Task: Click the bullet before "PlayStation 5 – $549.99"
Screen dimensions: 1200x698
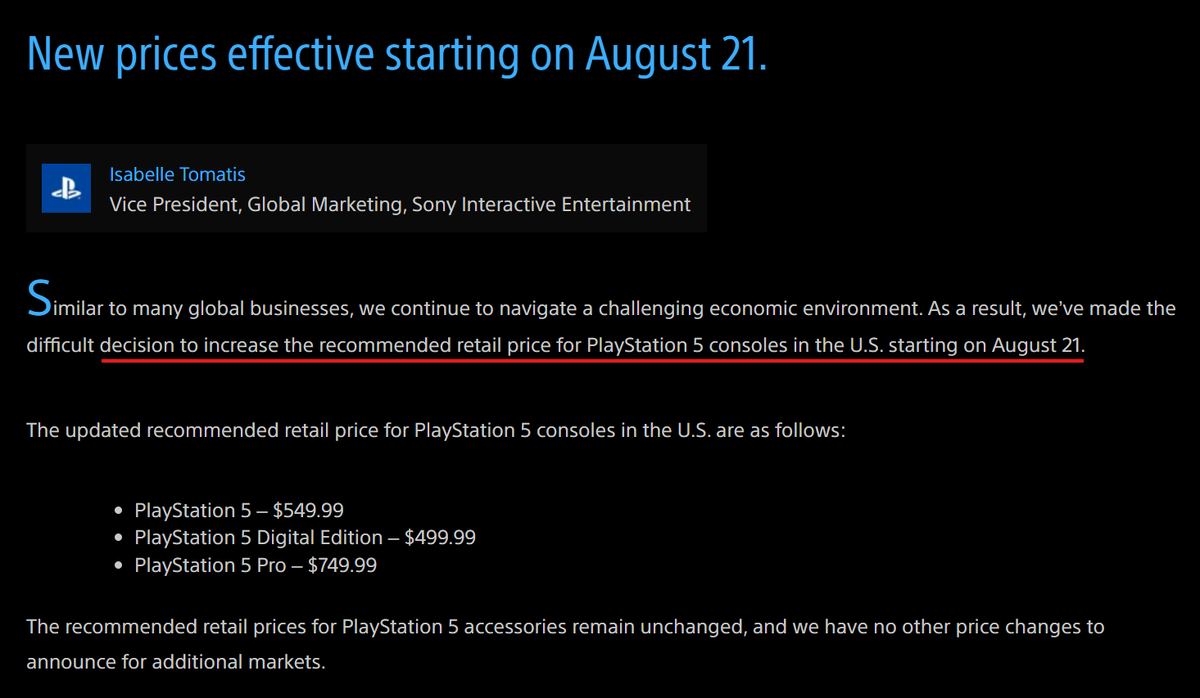Action: (119, 510)
